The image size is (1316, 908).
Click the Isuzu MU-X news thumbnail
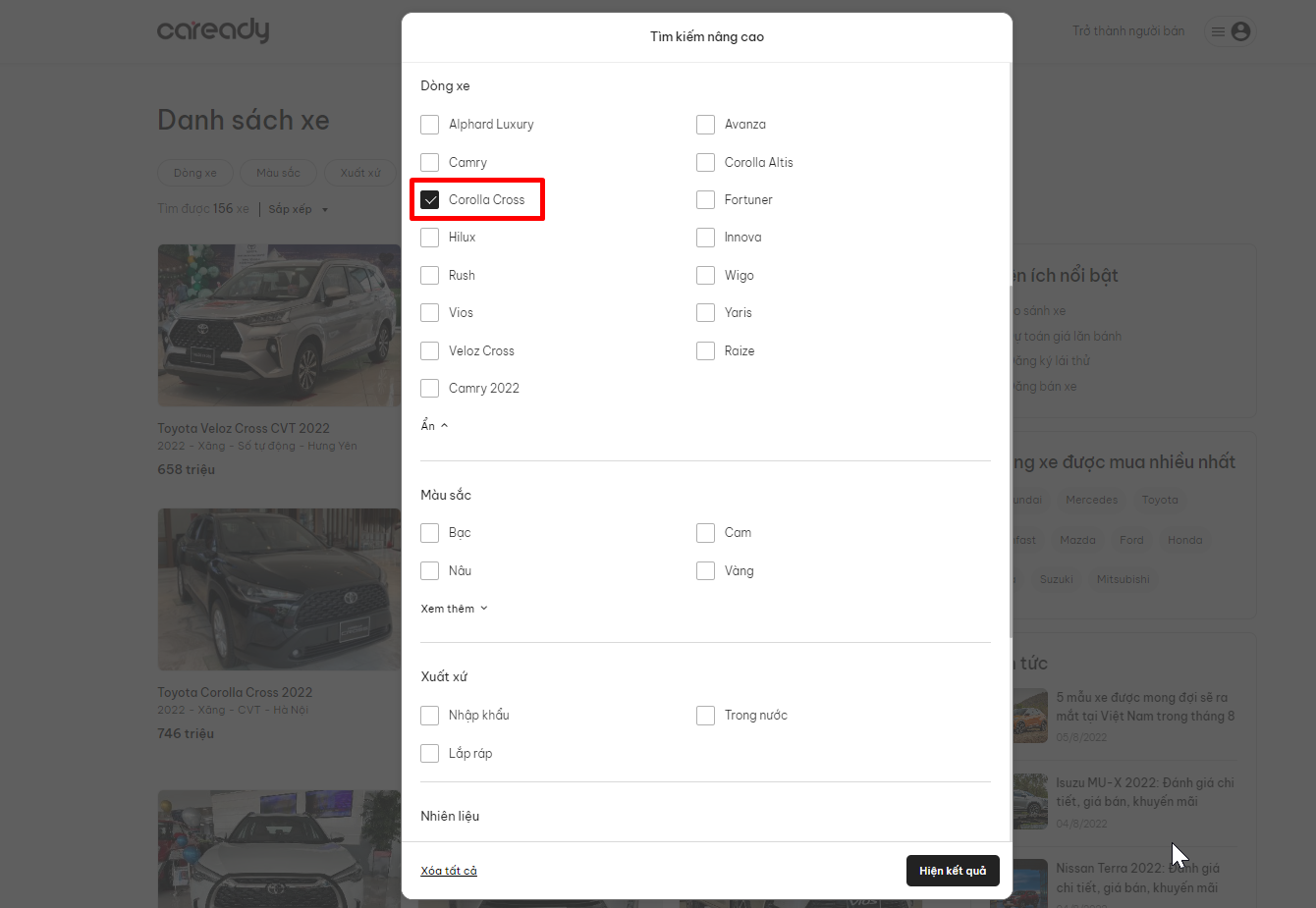point(1031,801)
